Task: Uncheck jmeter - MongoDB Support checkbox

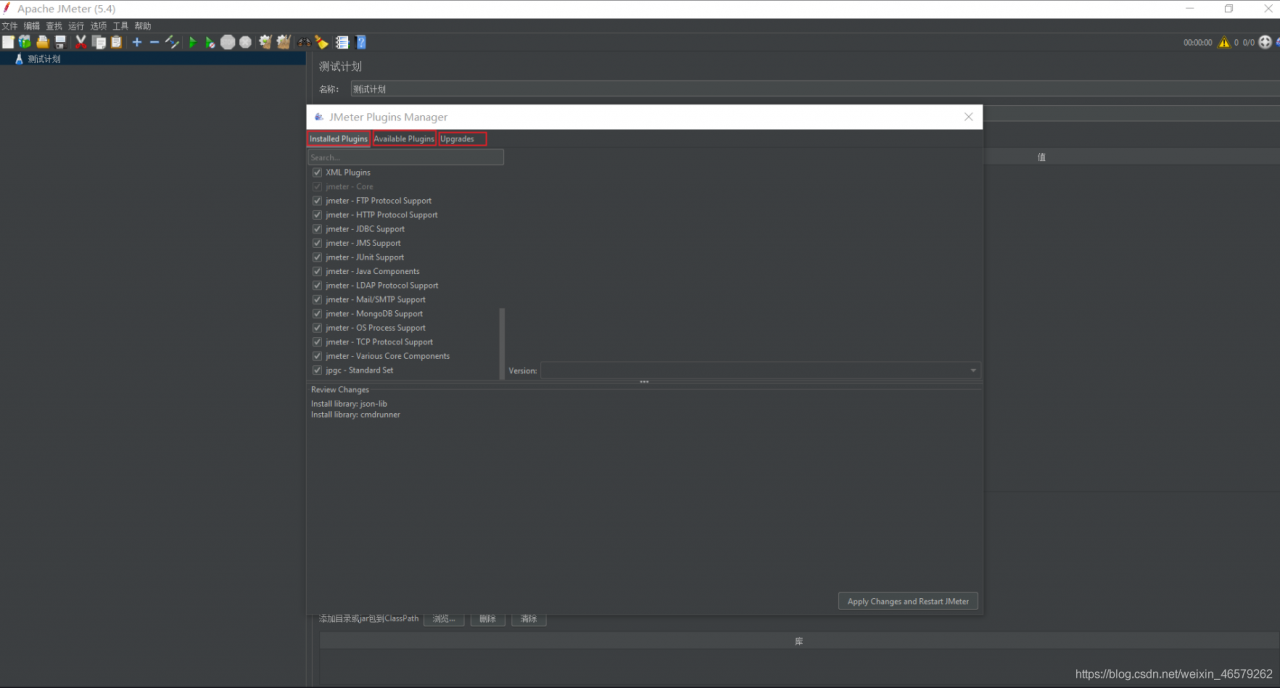Action: [317, 313]
